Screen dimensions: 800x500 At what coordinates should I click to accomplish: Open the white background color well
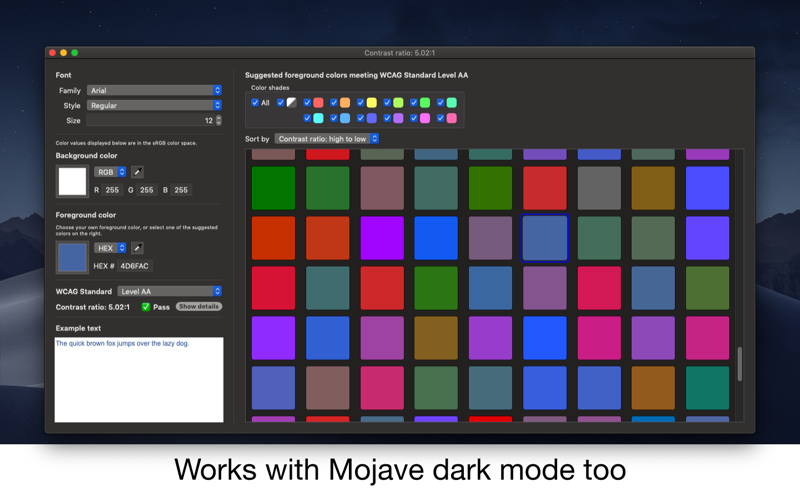point(72,181)
